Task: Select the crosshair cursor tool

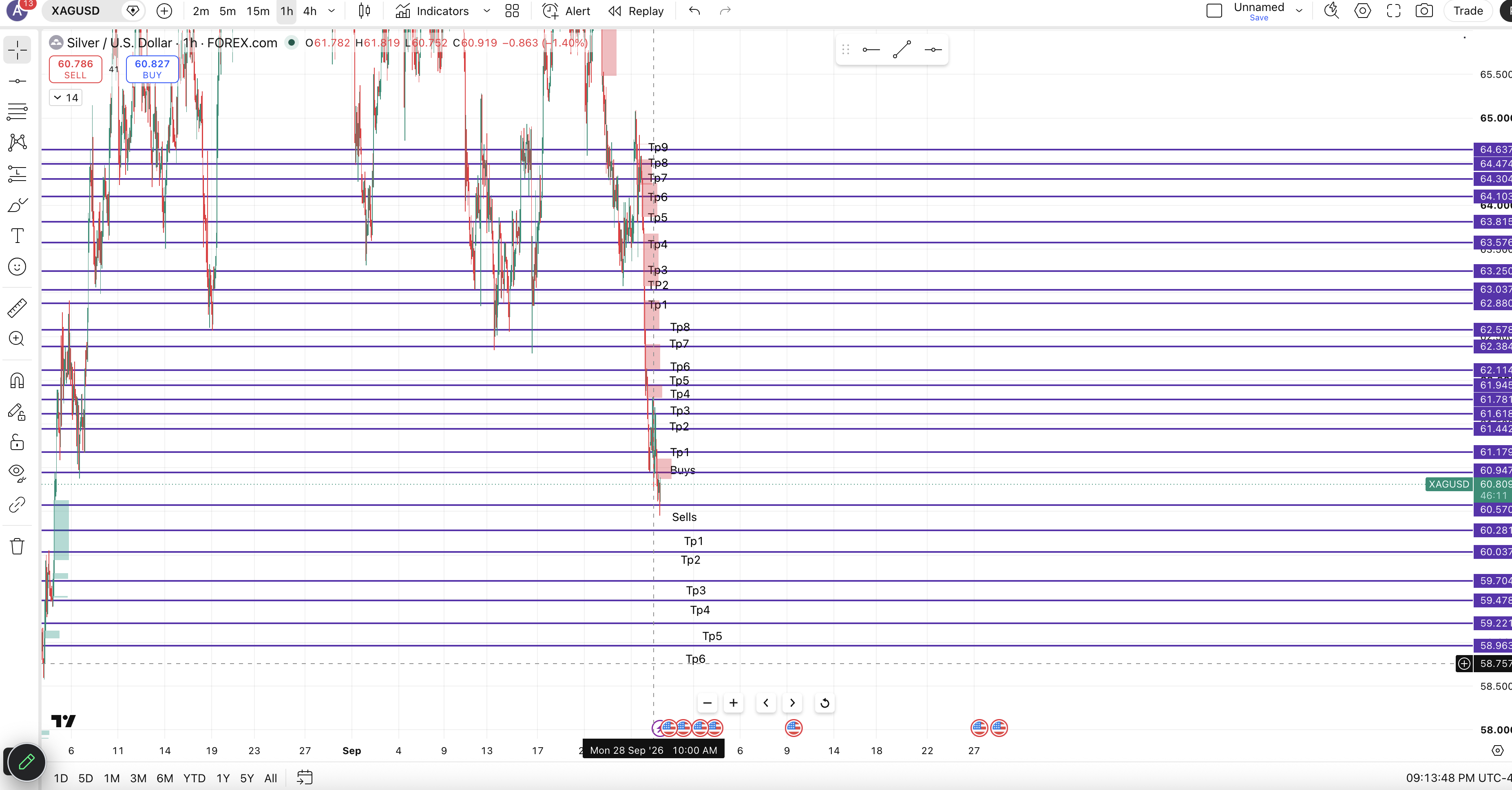Action: (x=17, y=50)
